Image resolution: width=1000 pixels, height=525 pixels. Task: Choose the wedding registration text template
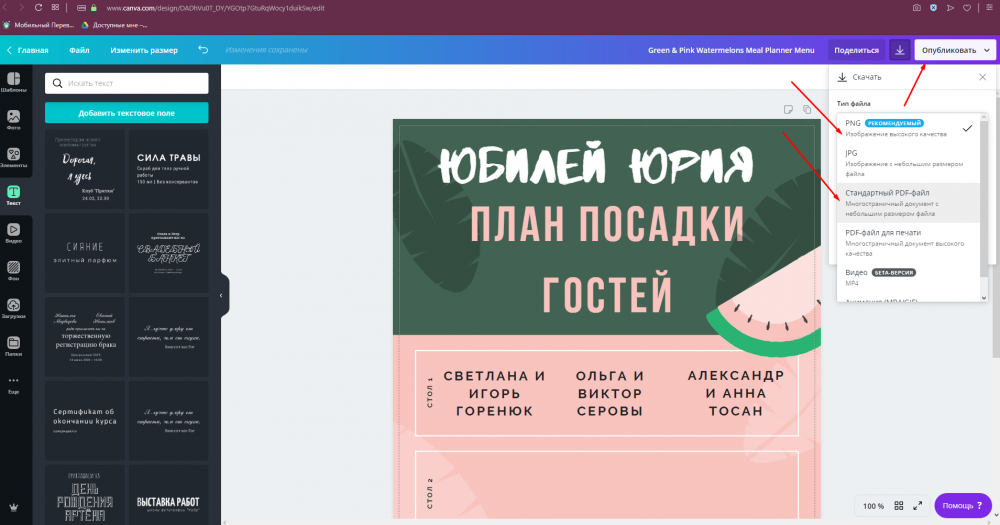click(85, 337)
